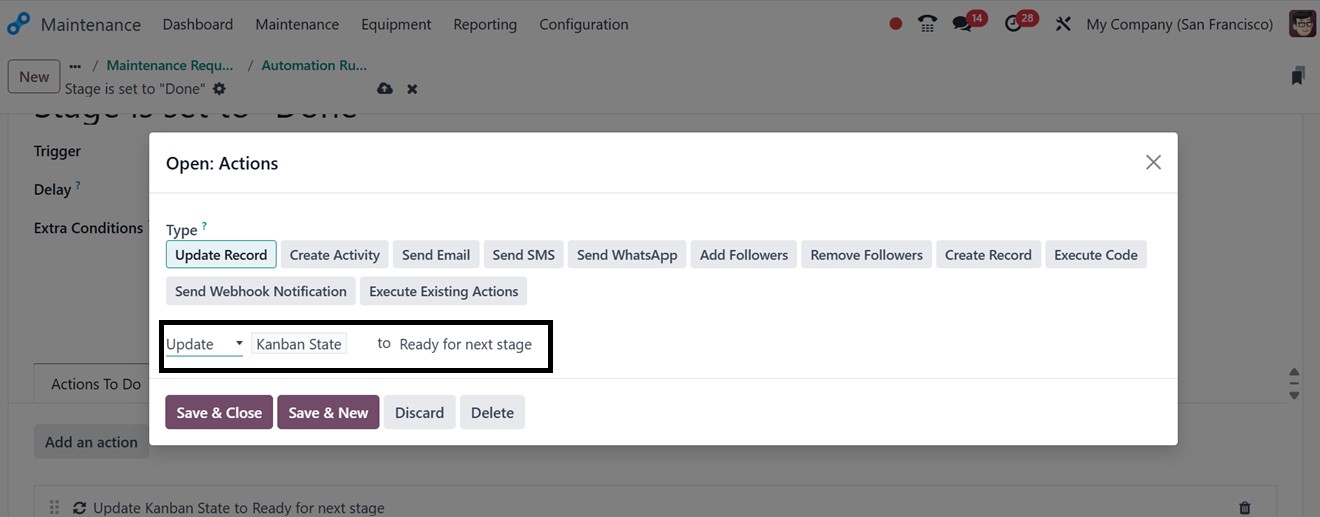Screen dimensions: 1320x517
Task: Click the Kanban State field box
Action: coord(299,344)
